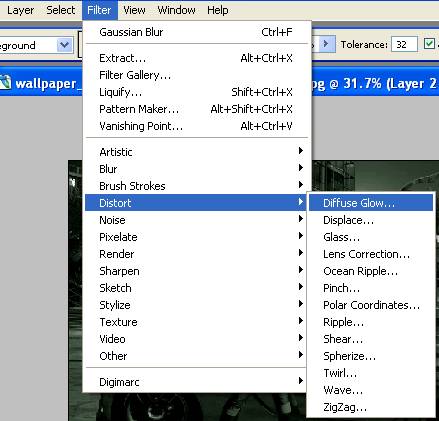Choose Ripple... distort filter

[371, 322]
